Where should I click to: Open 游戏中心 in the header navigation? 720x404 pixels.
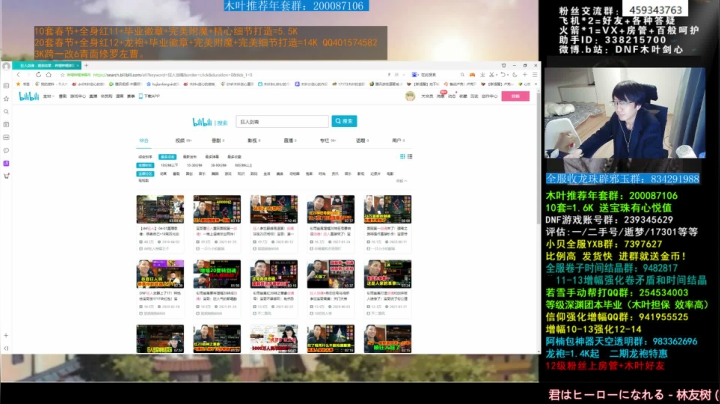click(x=78, y=96)
